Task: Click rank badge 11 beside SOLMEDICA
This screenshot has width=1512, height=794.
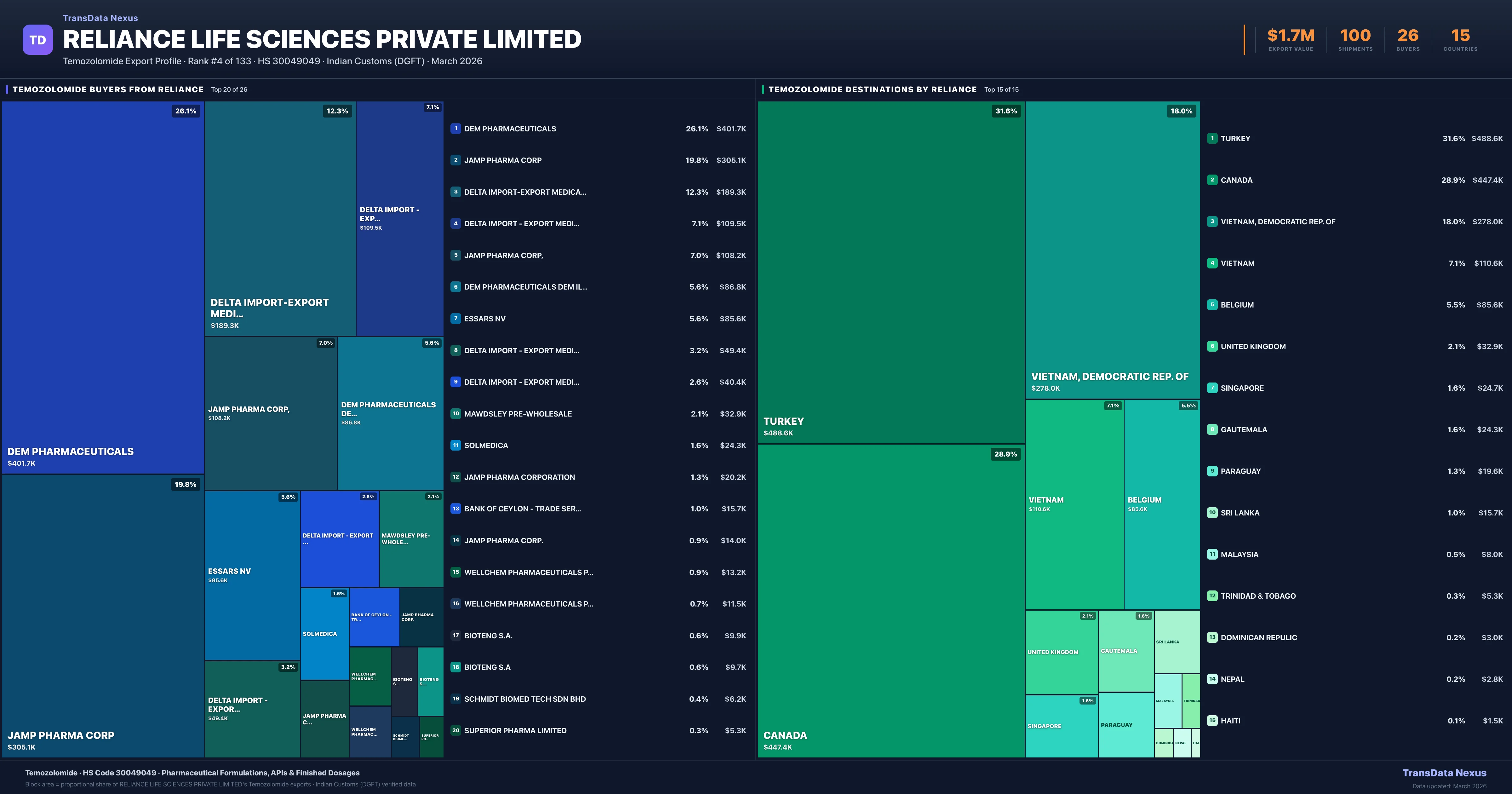Action: 455,445
